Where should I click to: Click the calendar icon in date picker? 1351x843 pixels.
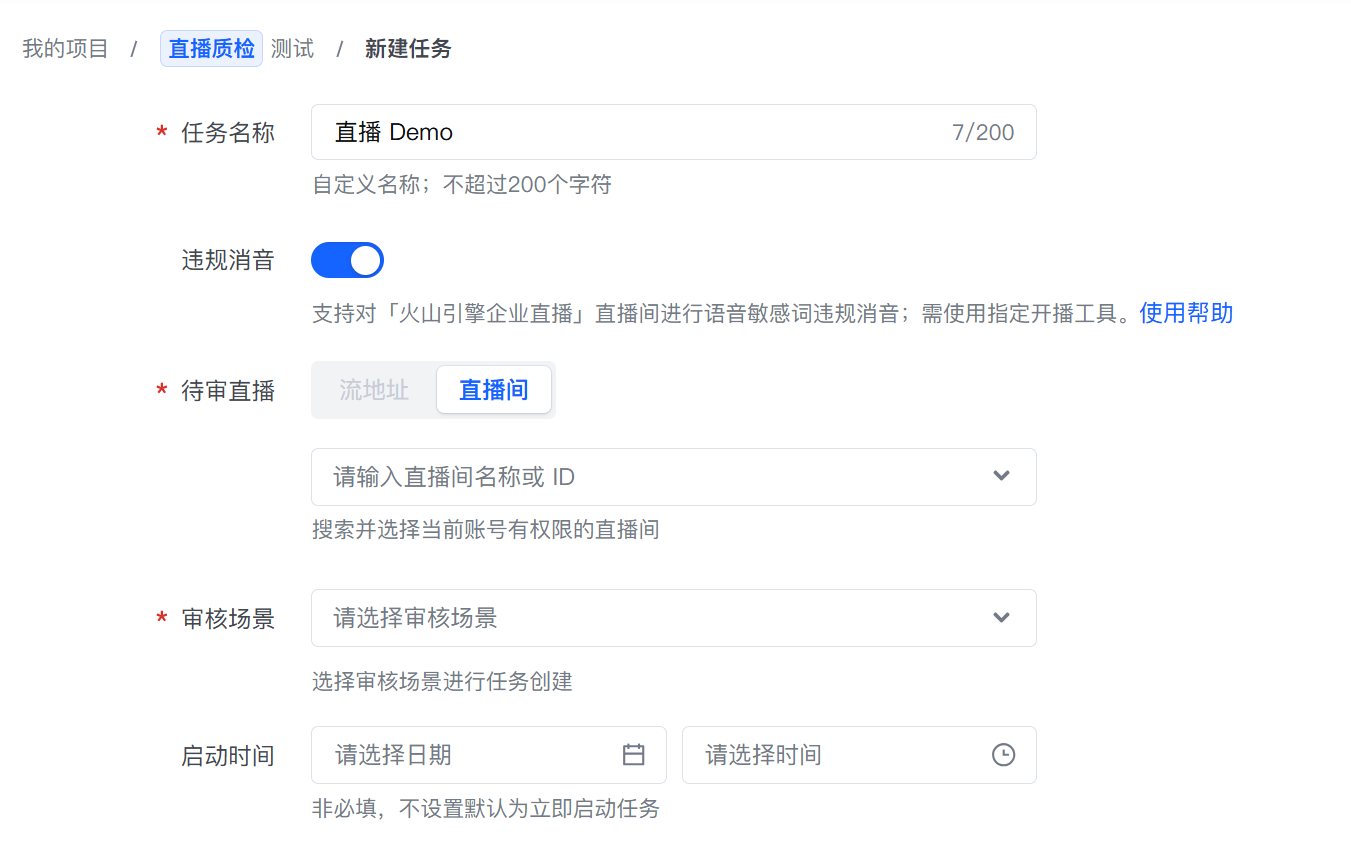633,755
